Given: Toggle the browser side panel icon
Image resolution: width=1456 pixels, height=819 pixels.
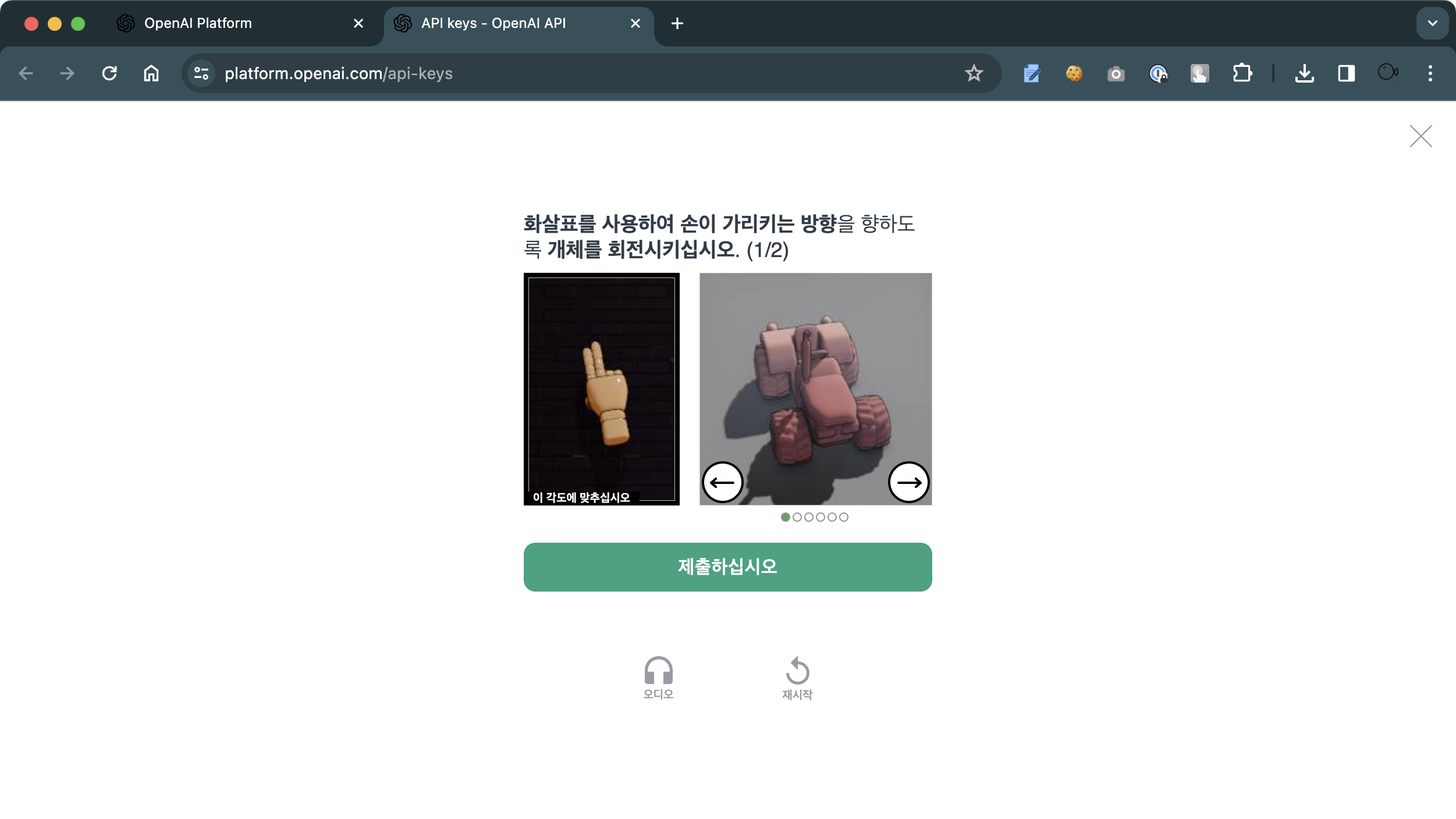Looking at the screenshot, I should point(1346,73).
